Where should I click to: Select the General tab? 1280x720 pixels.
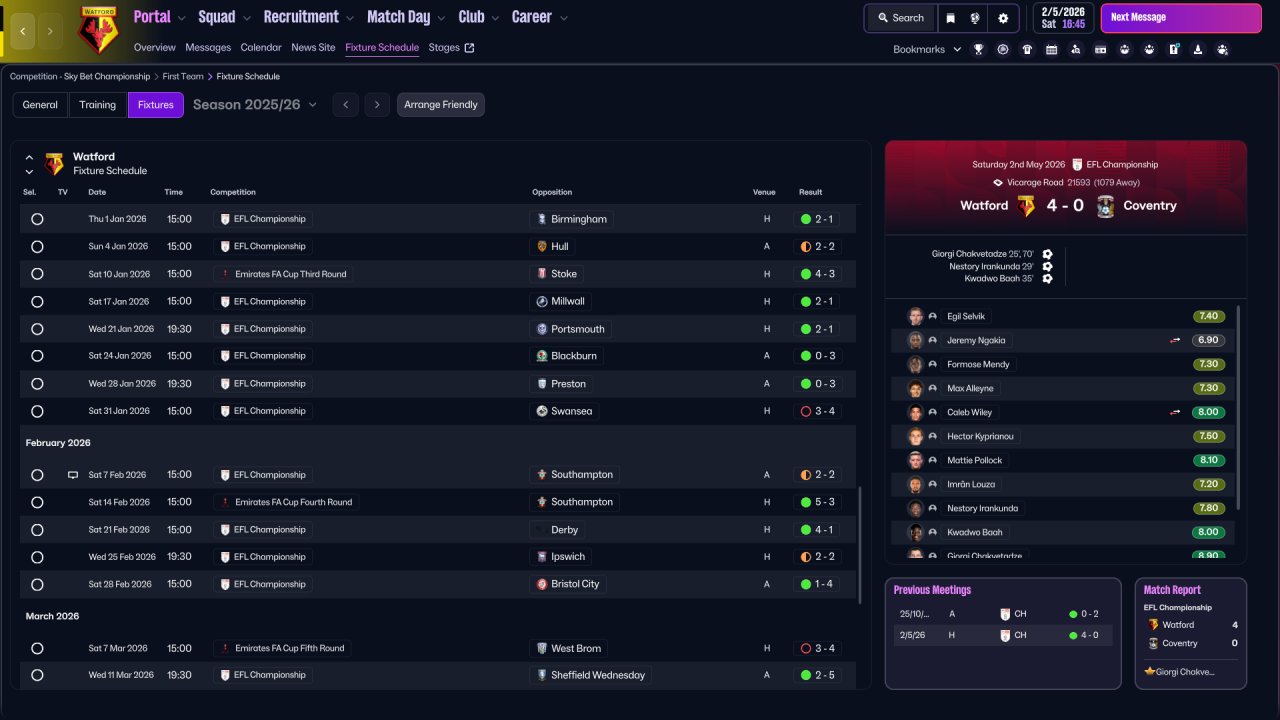[x=40, y=105]
